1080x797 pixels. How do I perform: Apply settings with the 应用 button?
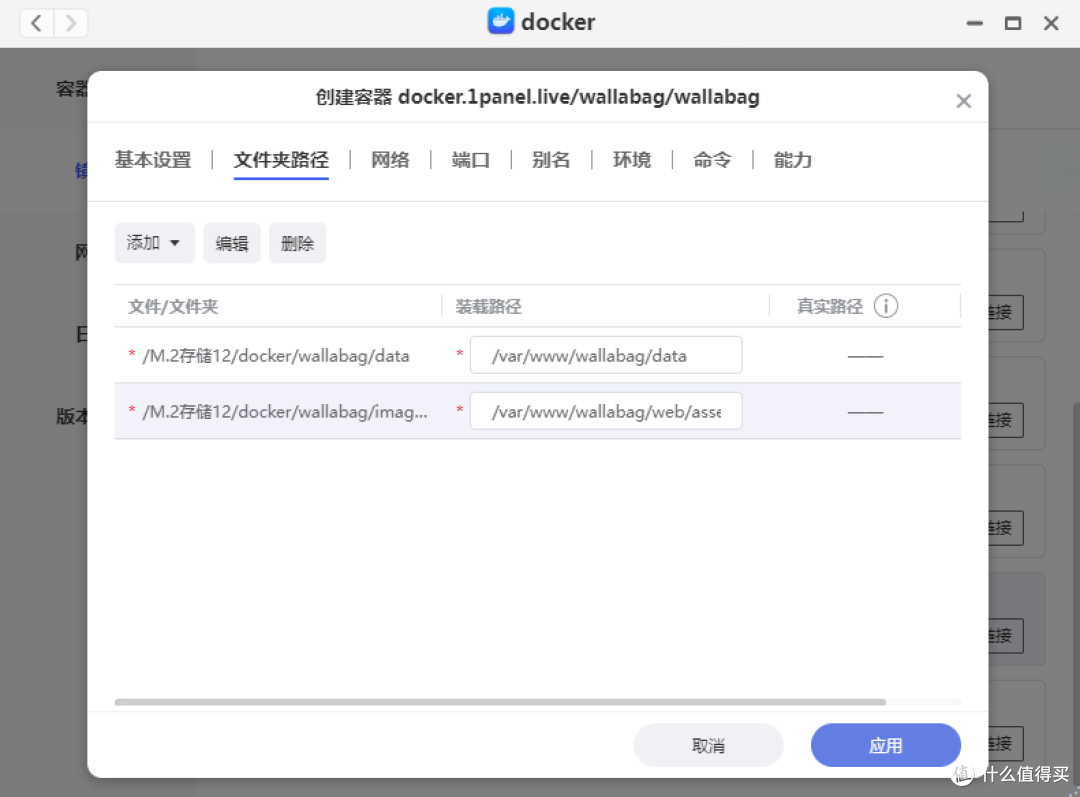point(885,745)
